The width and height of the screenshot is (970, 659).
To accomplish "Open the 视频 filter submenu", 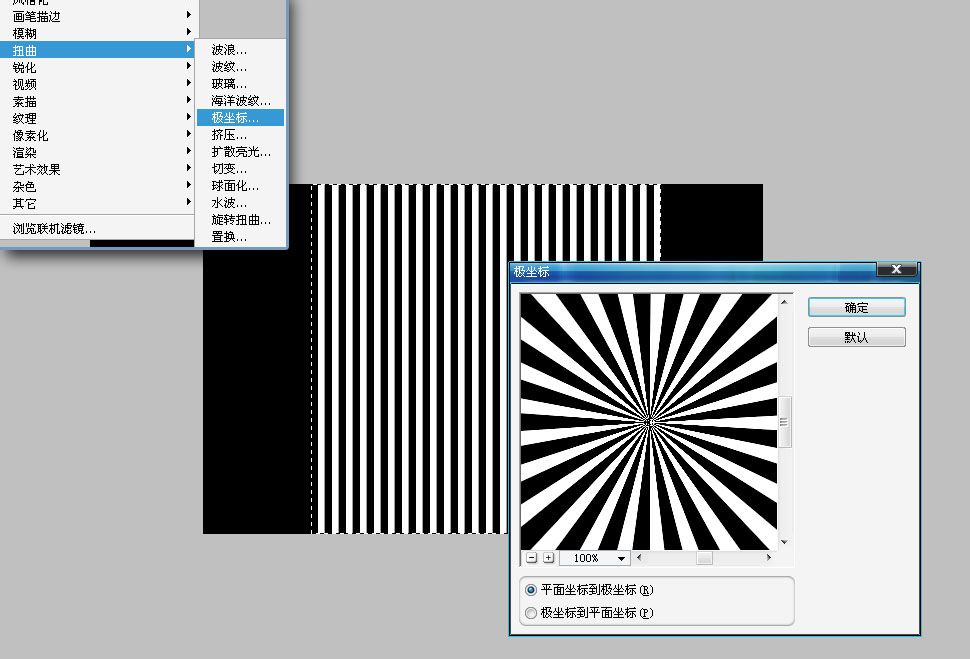I will [x=98, y=84].
